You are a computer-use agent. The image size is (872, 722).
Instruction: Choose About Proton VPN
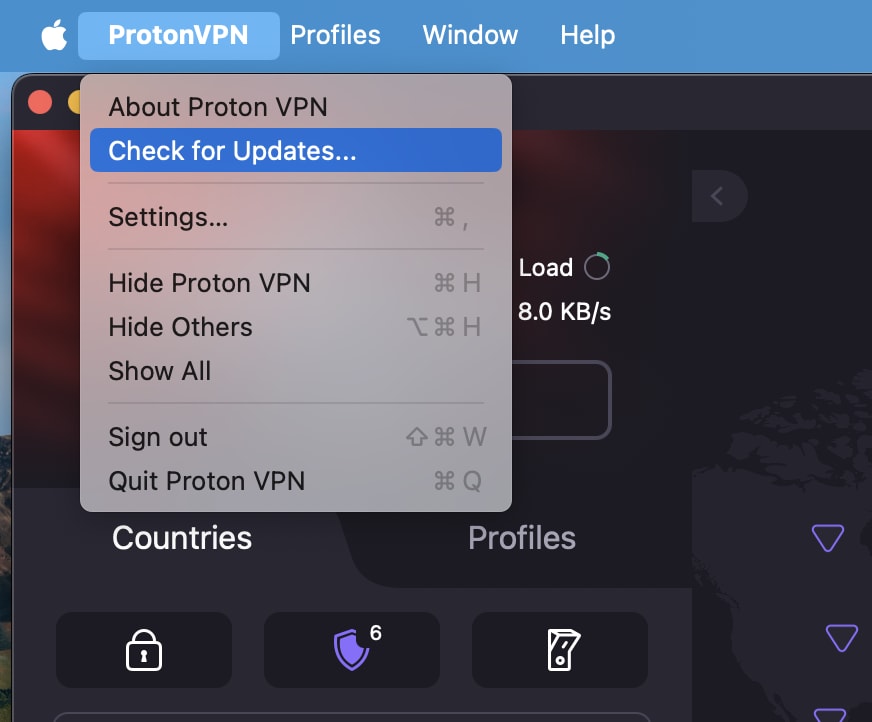click(x=296, y=107)
